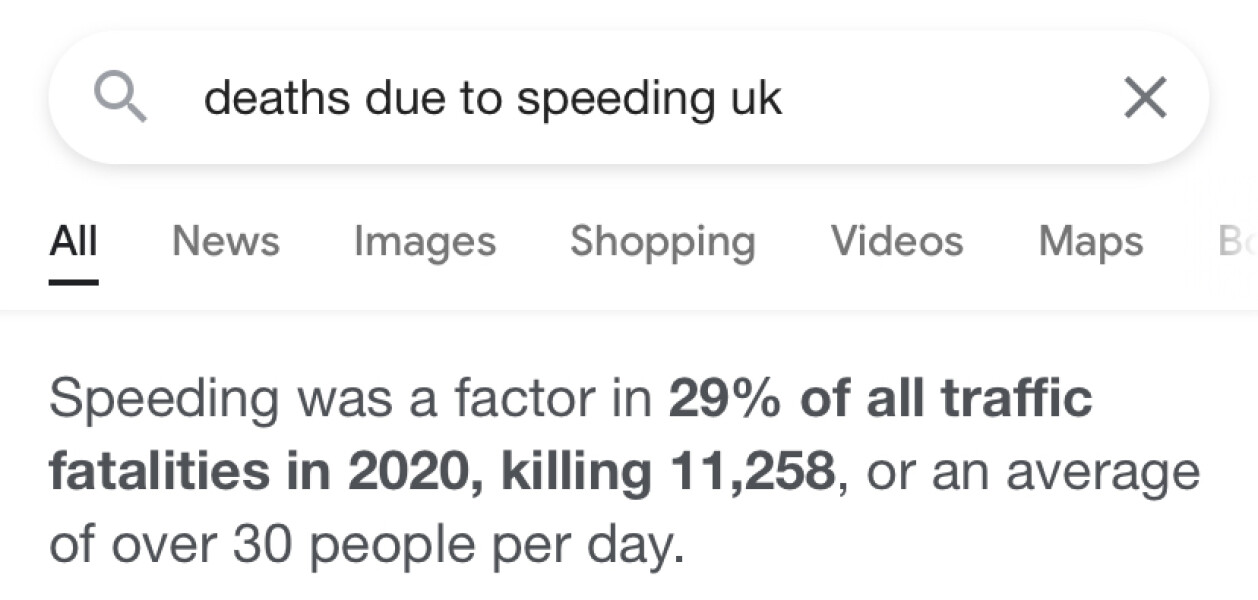
Task: Switch to the News tab
Action: (x=225, y=241)
